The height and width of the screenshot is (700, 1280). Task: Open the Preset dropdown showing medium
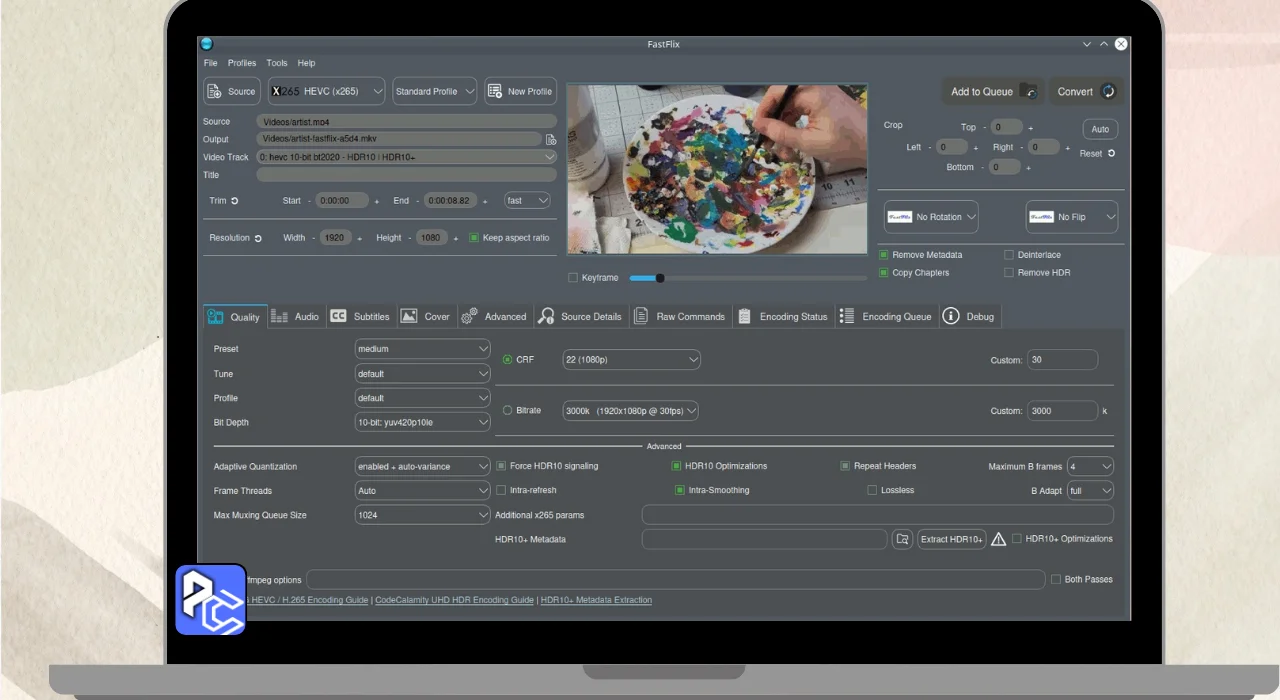pyautogui.click(x=422, y=349)
